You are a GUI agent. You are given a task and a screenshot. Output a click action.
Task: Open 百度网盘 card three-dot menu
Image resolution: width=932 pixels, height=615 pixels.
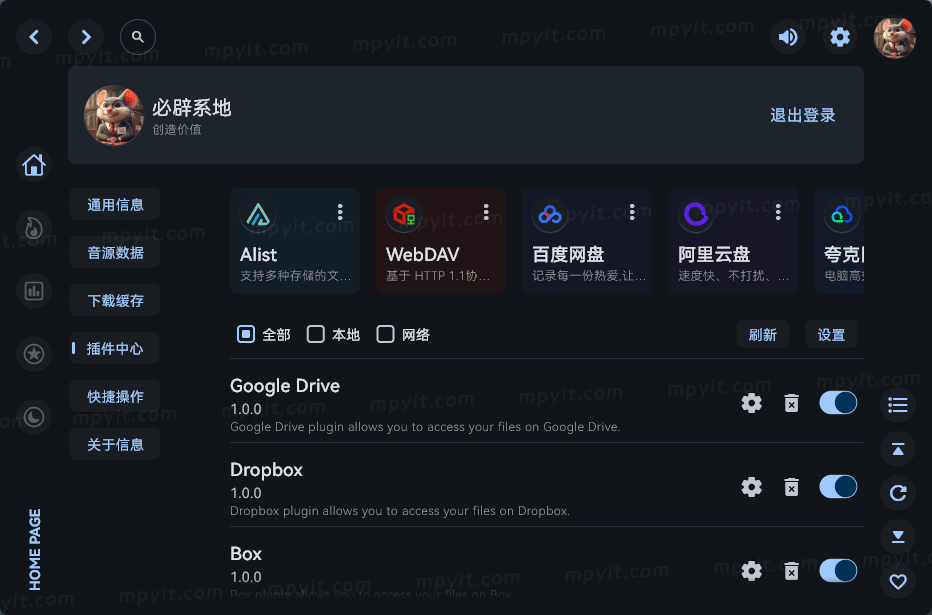pyautogui.click(x=632, y=212)
